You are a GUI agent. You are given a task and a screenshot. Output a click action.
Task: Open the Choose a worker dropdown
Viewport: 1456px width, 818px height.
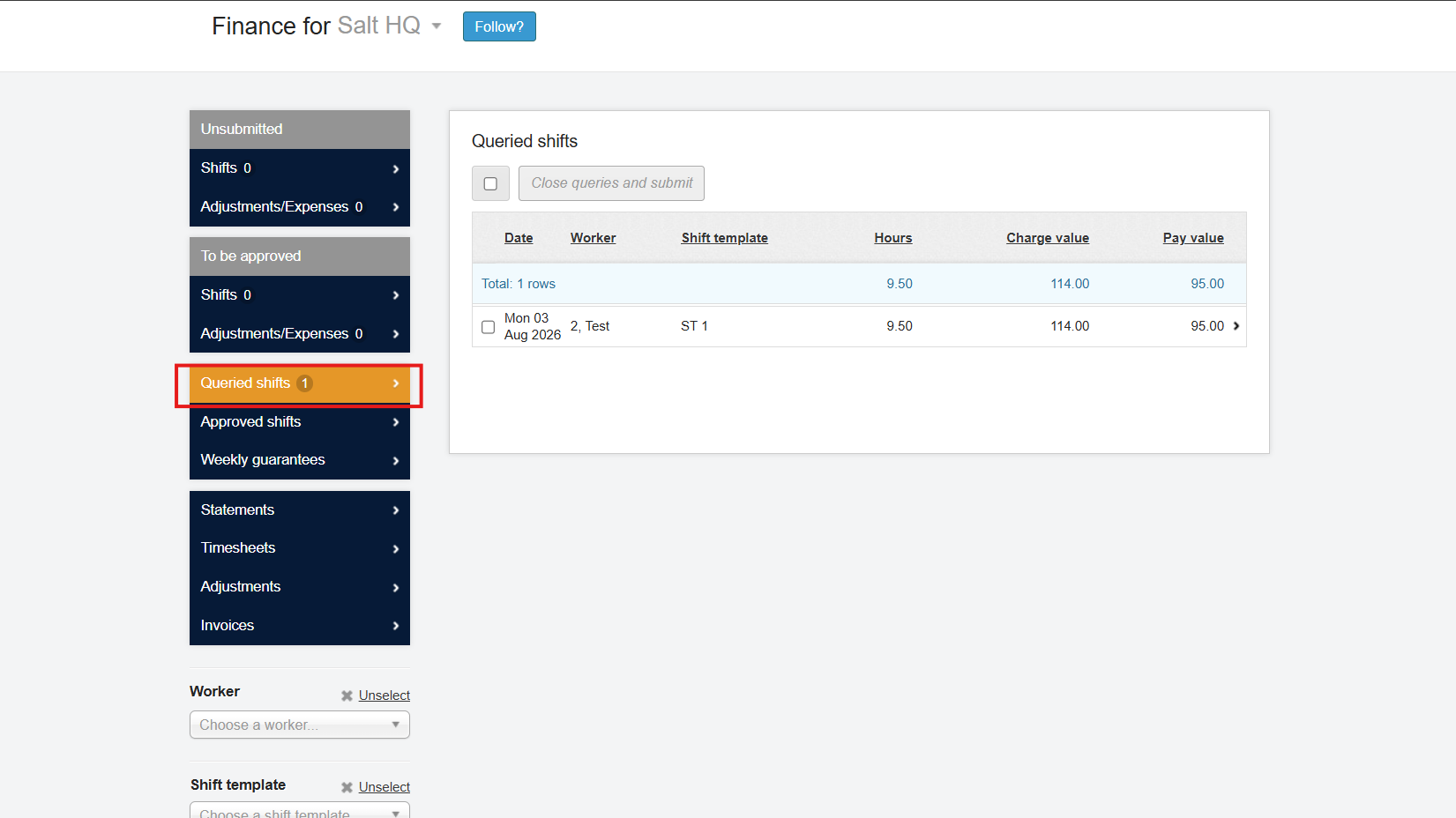coord(300,725)
